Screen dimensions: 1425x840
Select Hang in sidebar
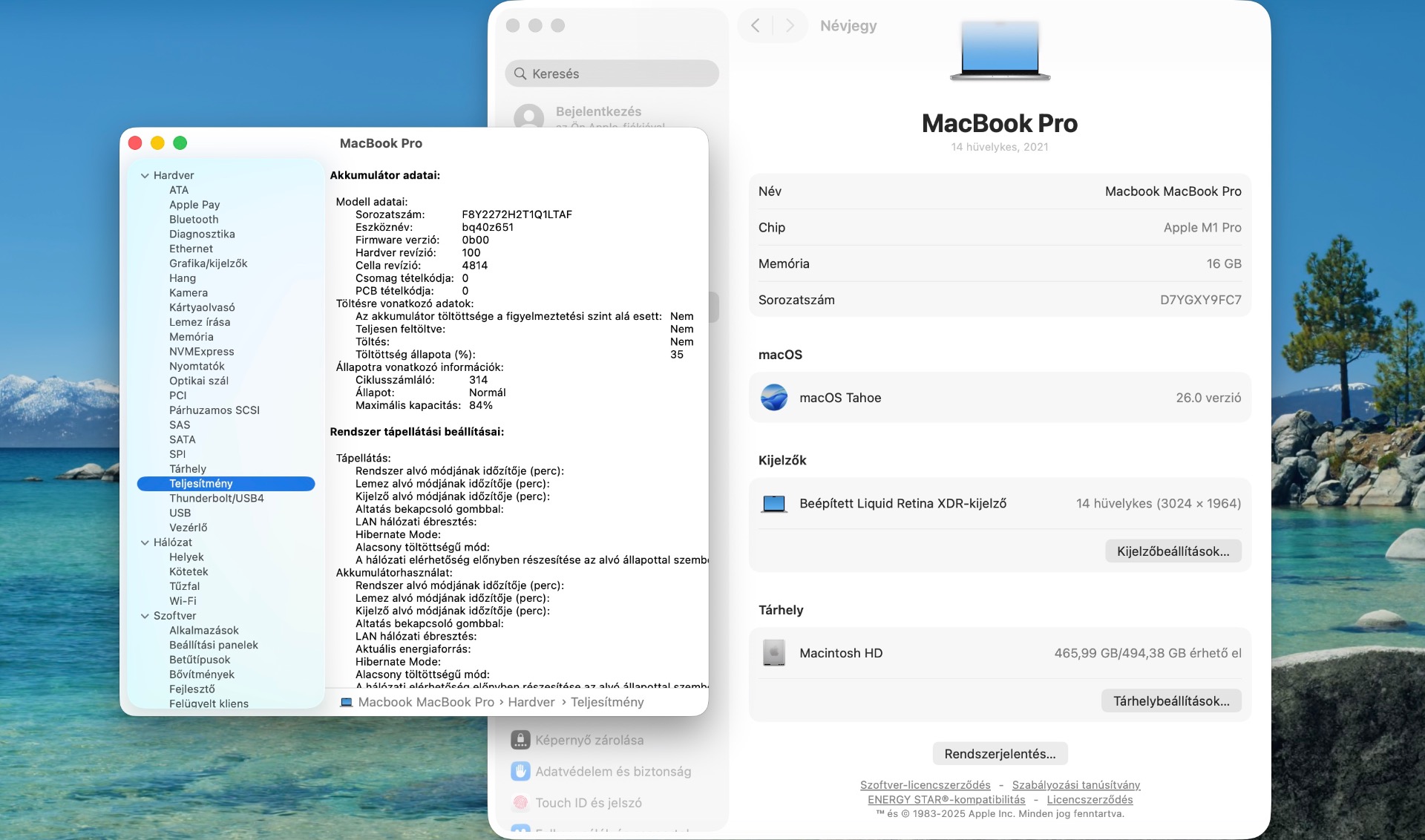click(183, 278)
